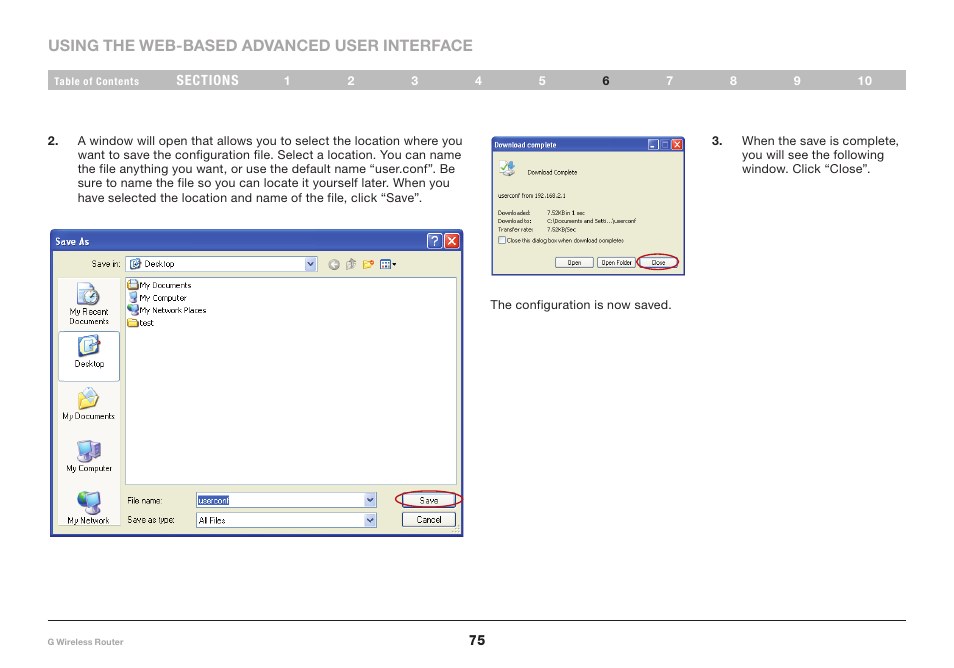Click Close in Download complete window
Viewport: 954px width, 668px height.
coord(658,263)
